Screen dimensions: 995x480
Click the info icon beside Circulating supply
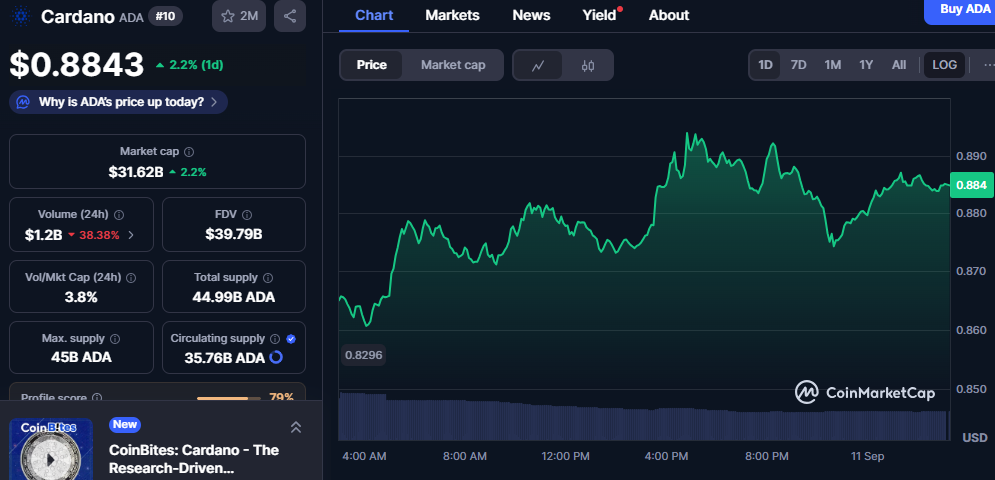pyautogui.click(x=275, y=338)
